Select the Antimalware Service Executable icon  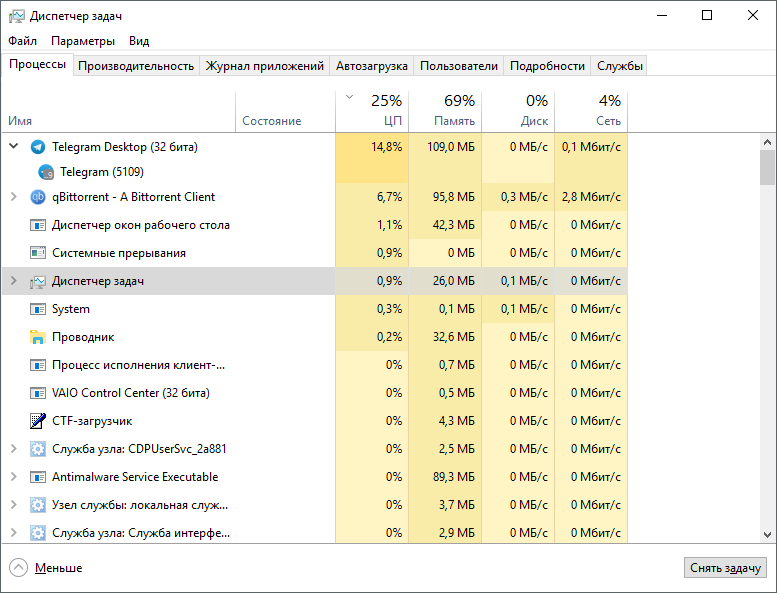click(38, 477)
